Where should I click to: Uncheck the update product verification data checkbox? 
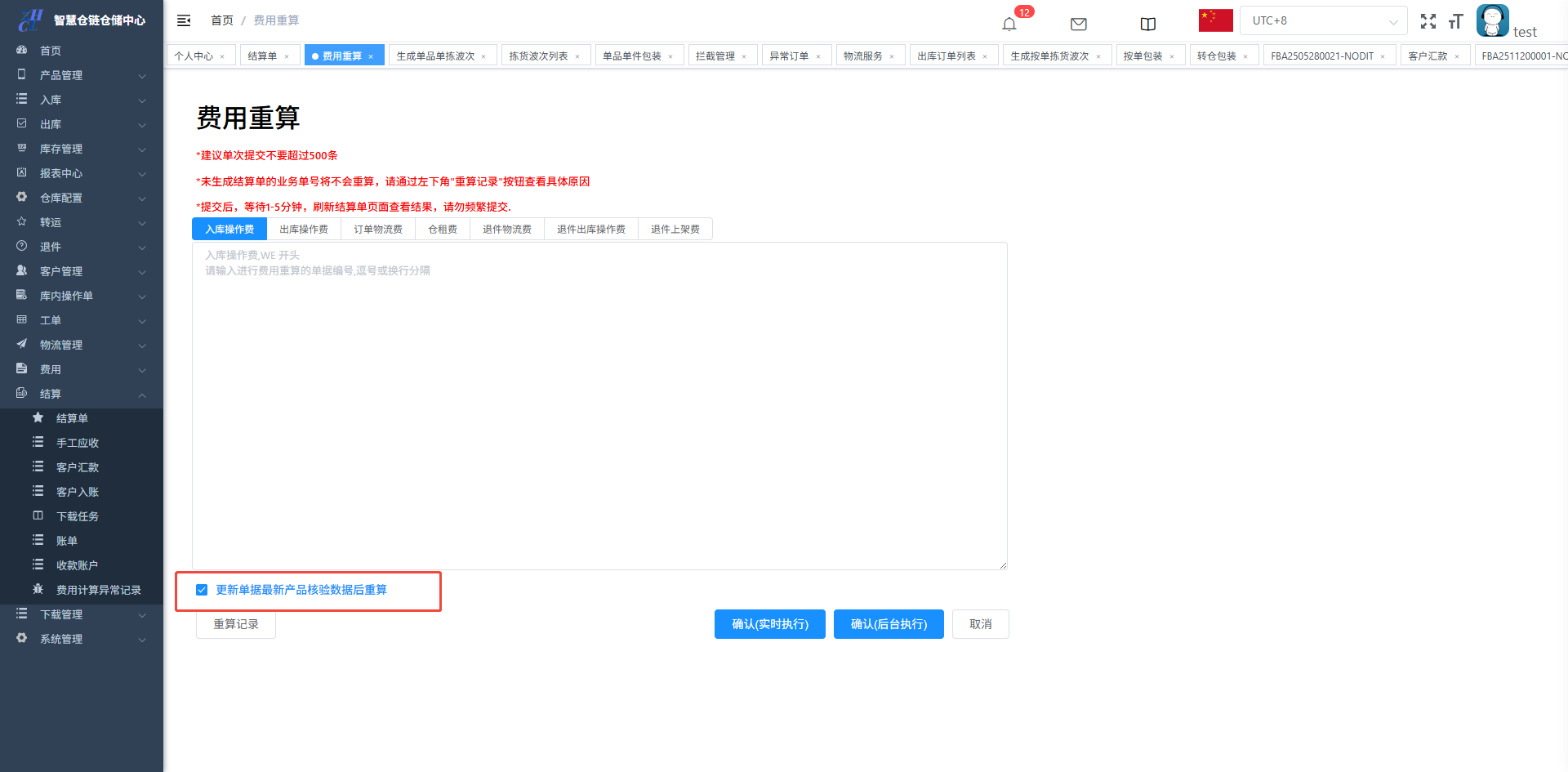(202, 590)
